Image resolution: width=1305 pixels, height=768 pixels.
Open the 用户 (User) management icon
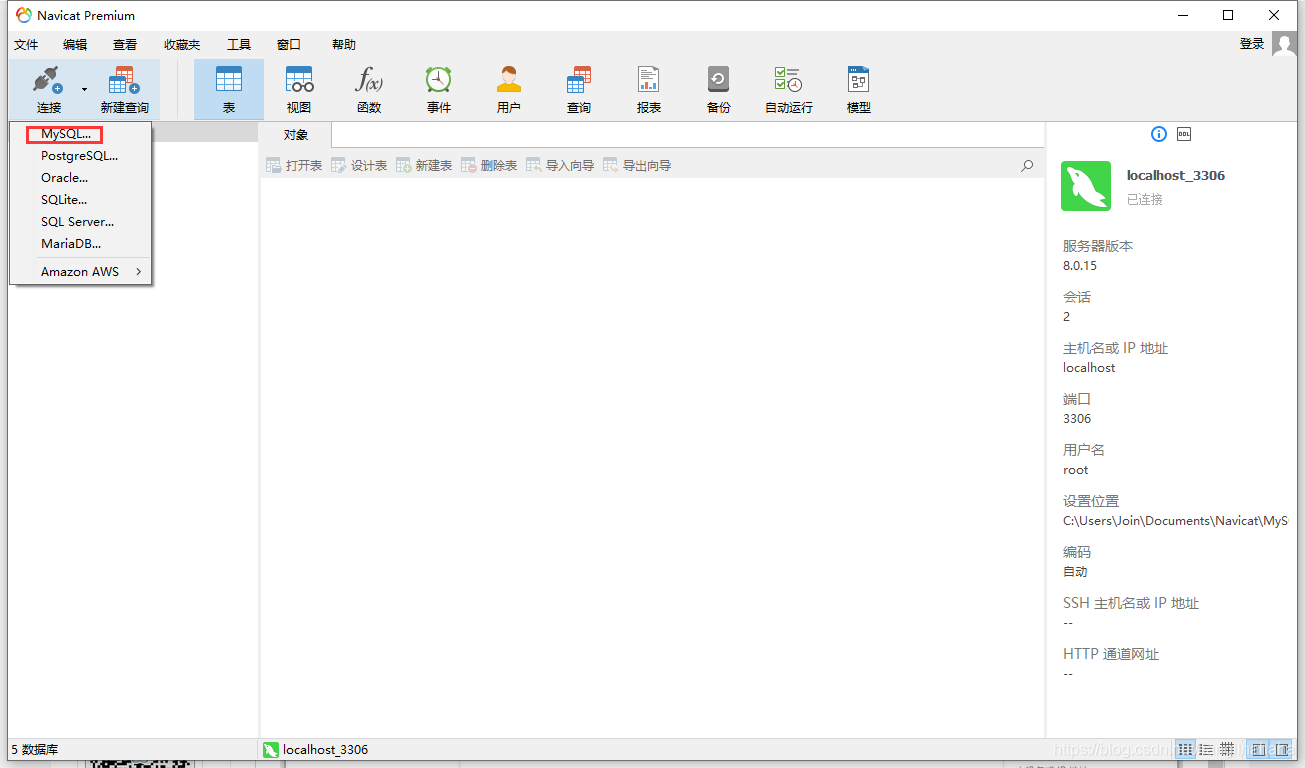coord(509,89)
